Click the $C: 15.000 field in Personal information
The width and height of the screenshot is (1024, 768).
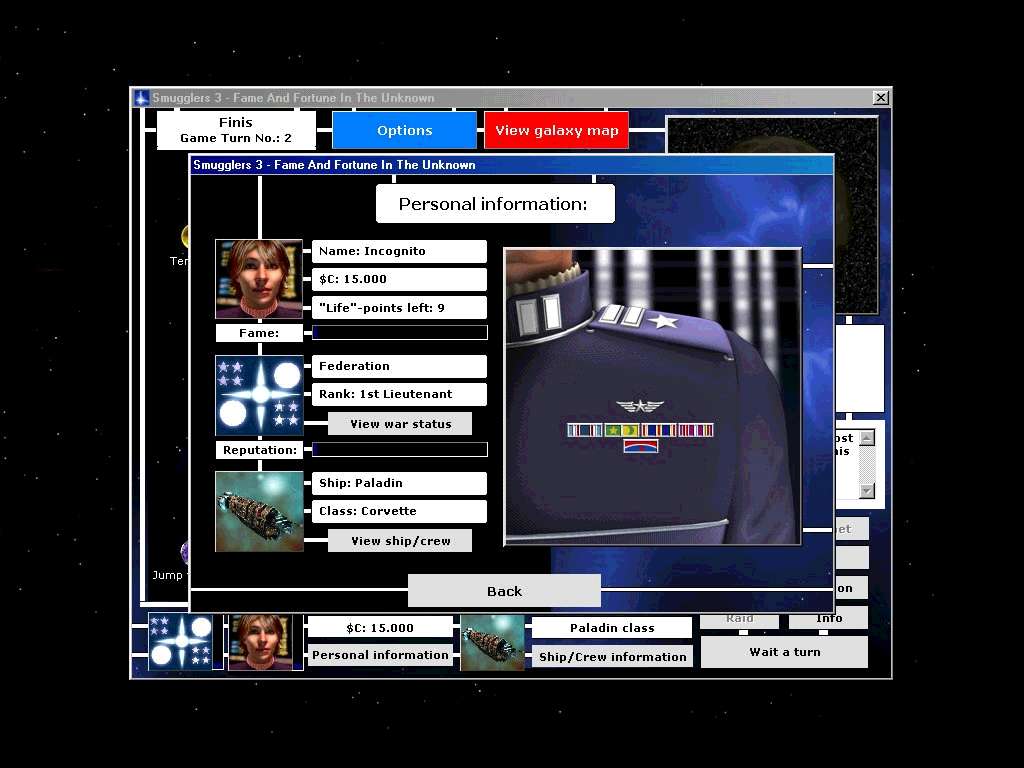(399, 280)
